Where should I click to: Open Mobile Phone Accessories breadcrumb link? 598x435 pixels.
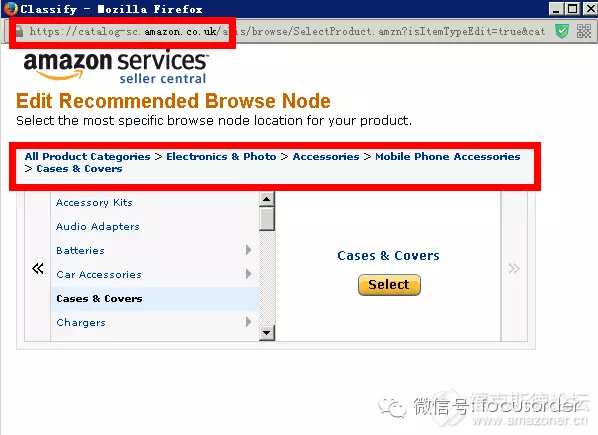click(x=448, y=157)
